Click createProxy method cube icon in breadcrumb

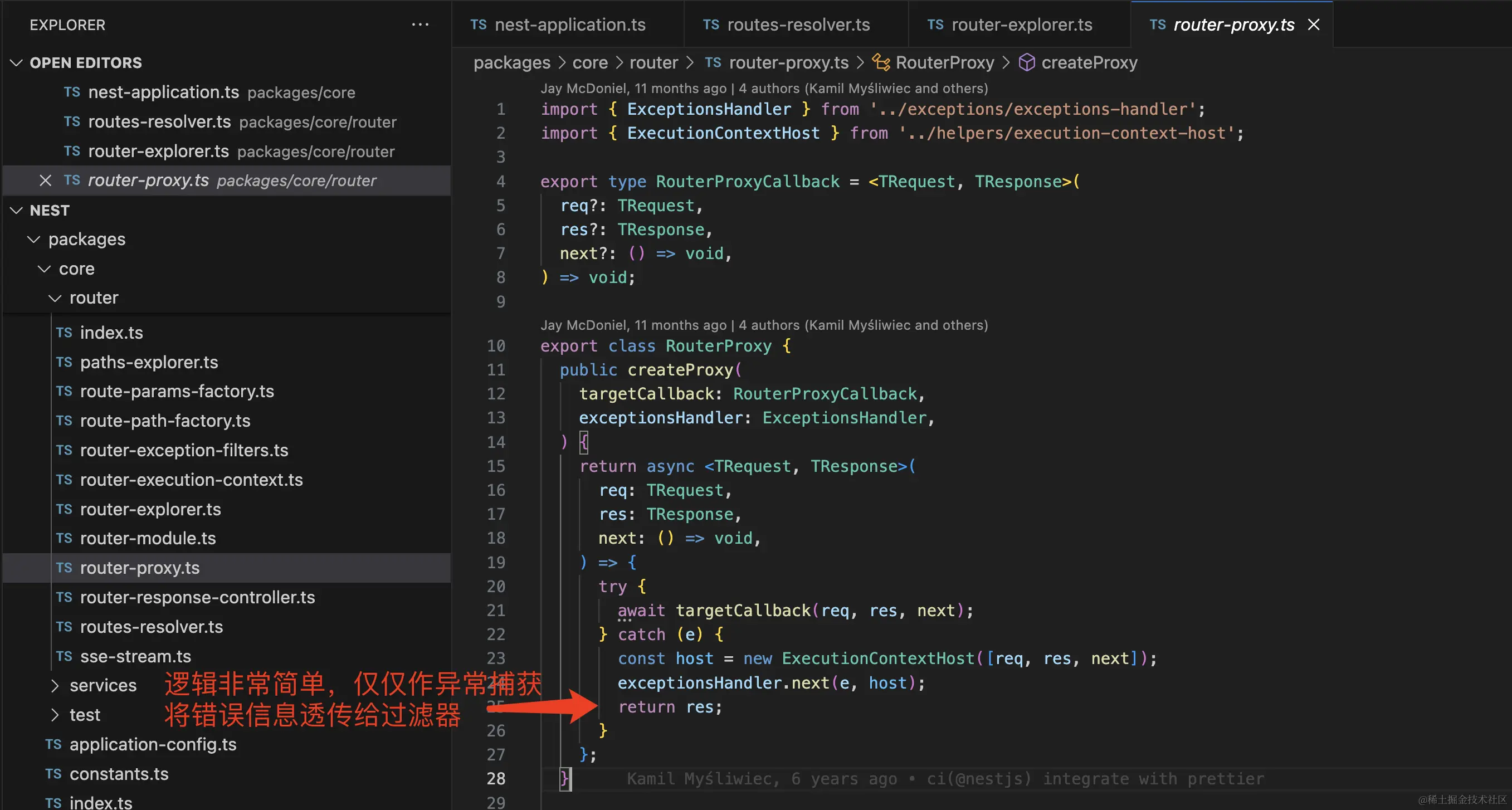click(1027, 62)
